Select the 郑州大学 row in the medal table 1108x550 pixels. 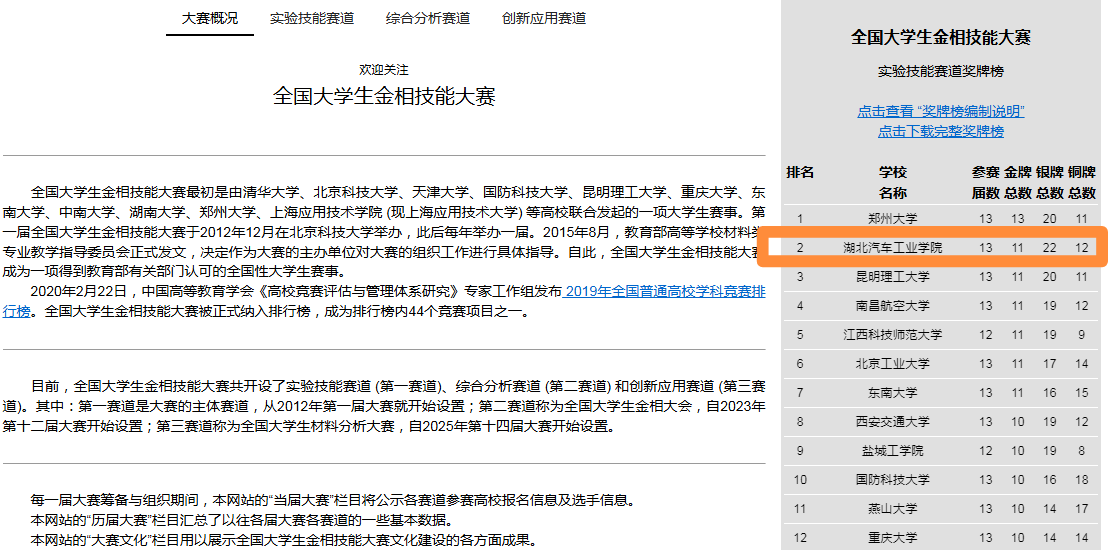tap(892, 218)
